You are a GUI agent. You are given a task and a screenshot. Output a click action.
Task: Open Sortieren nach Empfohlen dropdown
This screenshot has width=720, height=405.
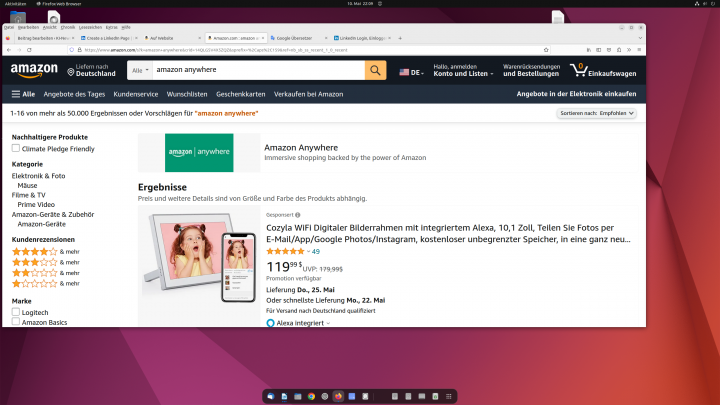pyautogui.click(x=596, y=113)
